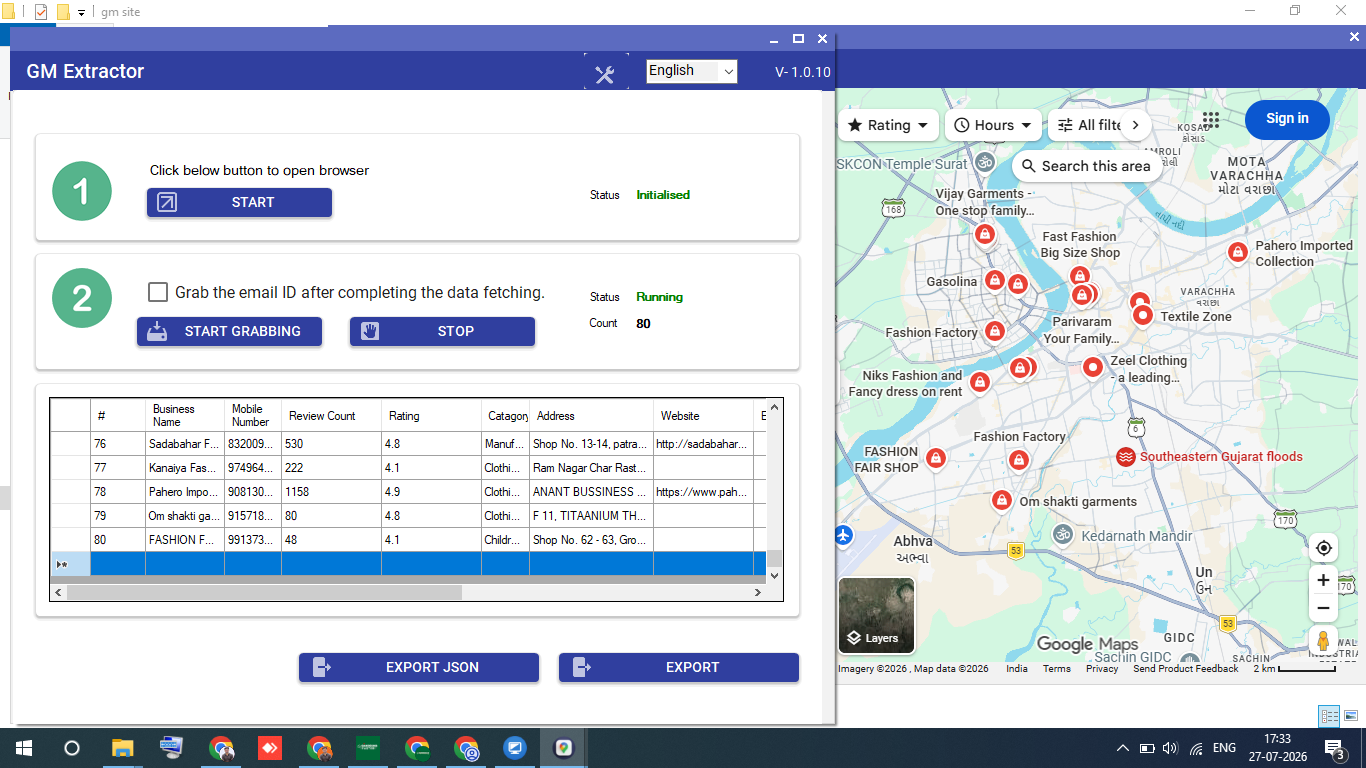Open the English language dropdown

coord(692,71)
